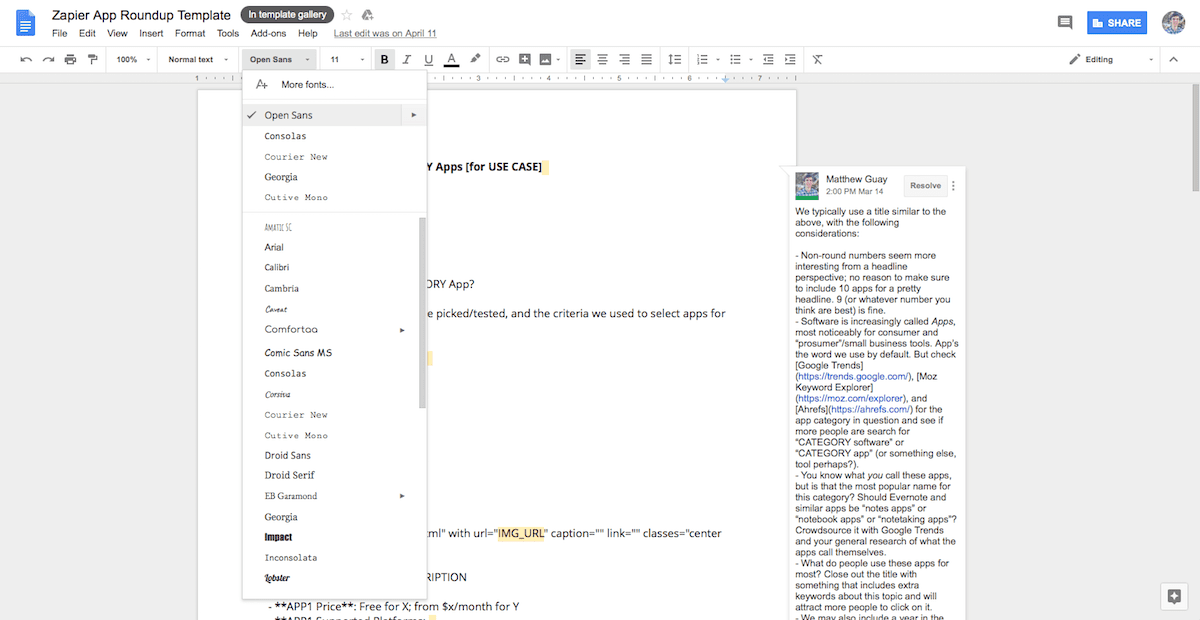This screenshot has width=1200, height=620.
Task: Open comment history speech bubble icon
Action: tap(1065, 22)
